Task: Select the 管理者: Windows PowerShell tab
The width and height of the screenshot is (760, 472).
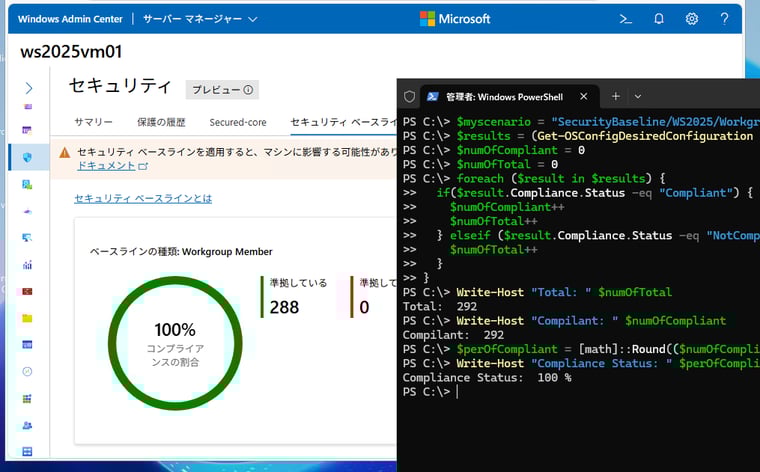Action: click(504, 96)
